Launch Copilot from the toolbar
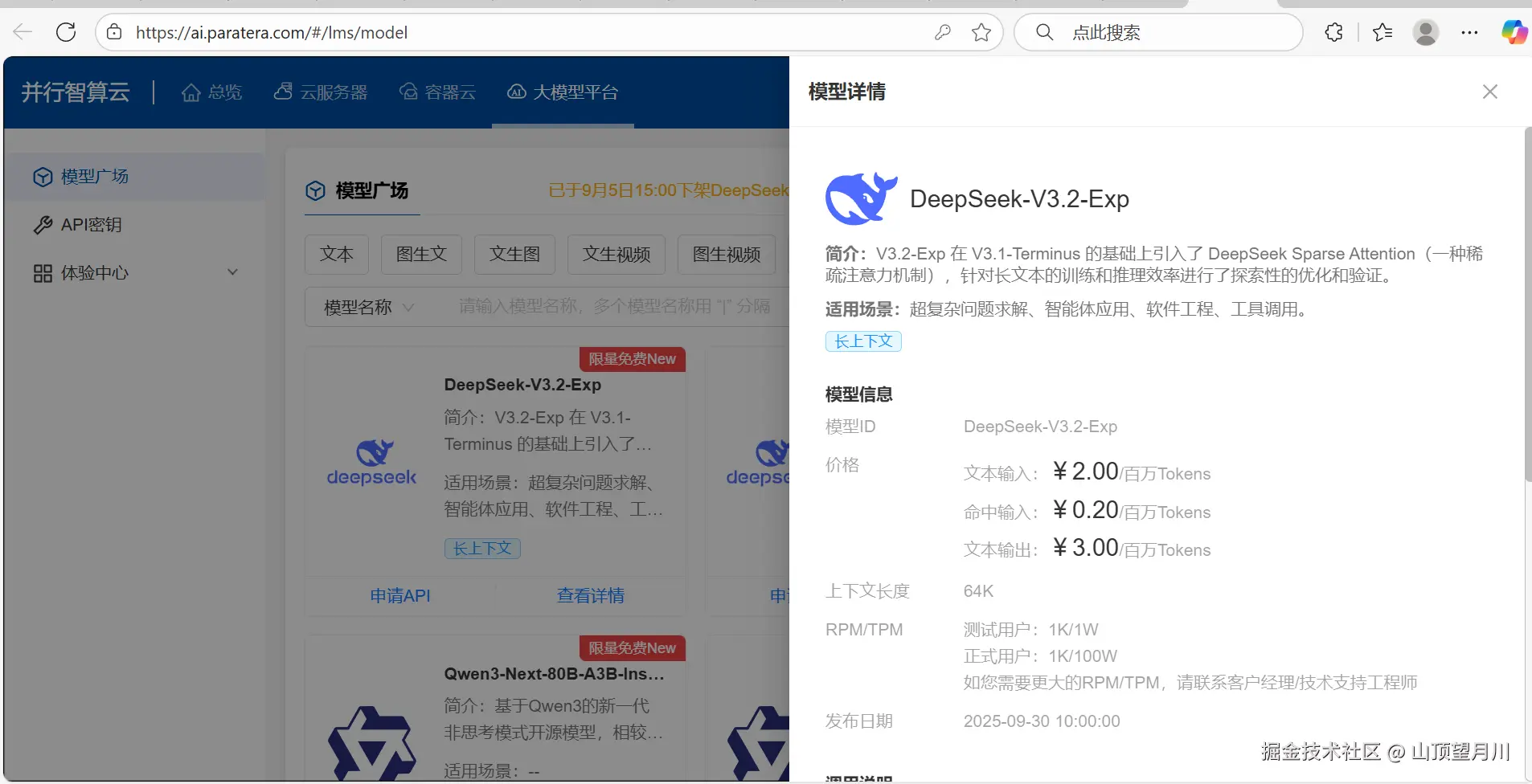 click(x=1514, y=32)
